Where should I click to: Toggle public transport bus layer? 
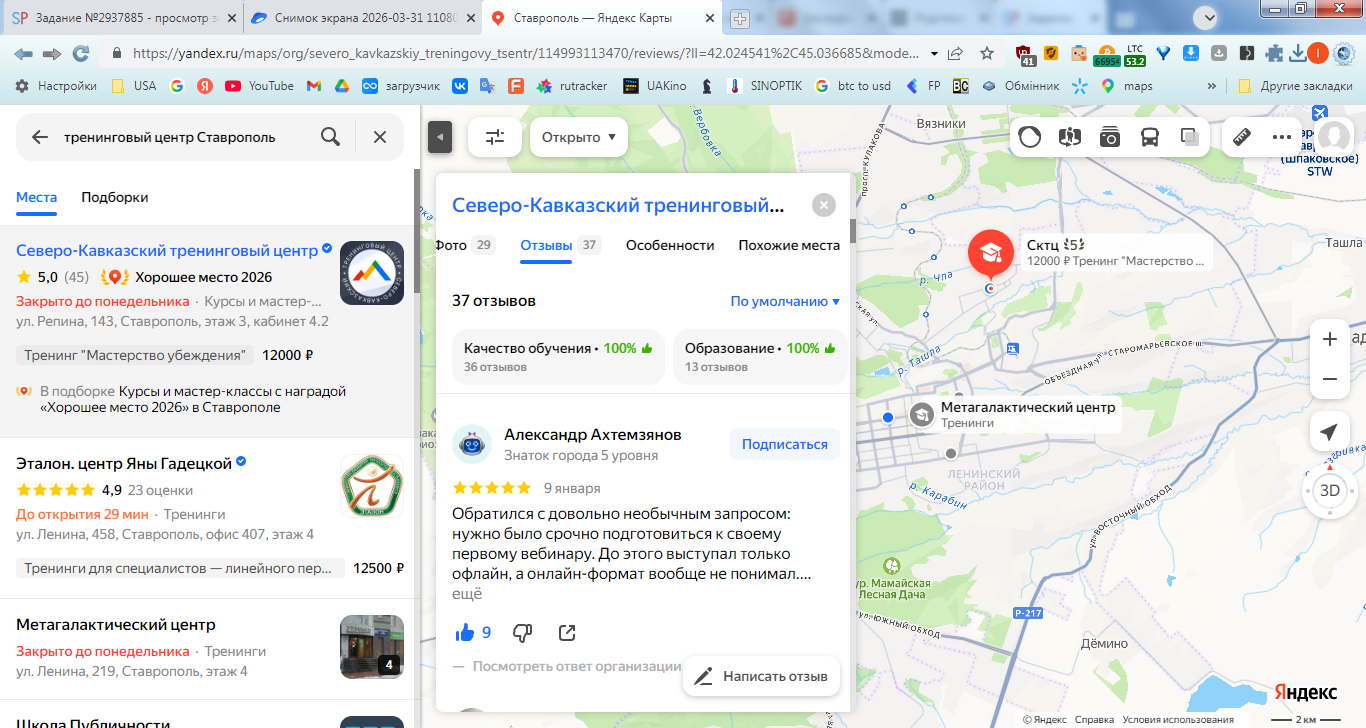tap(1150, 137)
